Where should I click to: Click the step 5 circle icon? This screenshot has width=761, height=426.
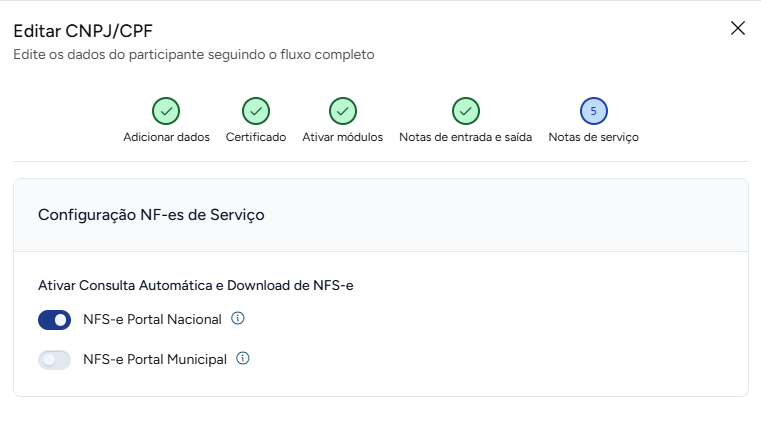pyautogui.click(x=594, y=111)
